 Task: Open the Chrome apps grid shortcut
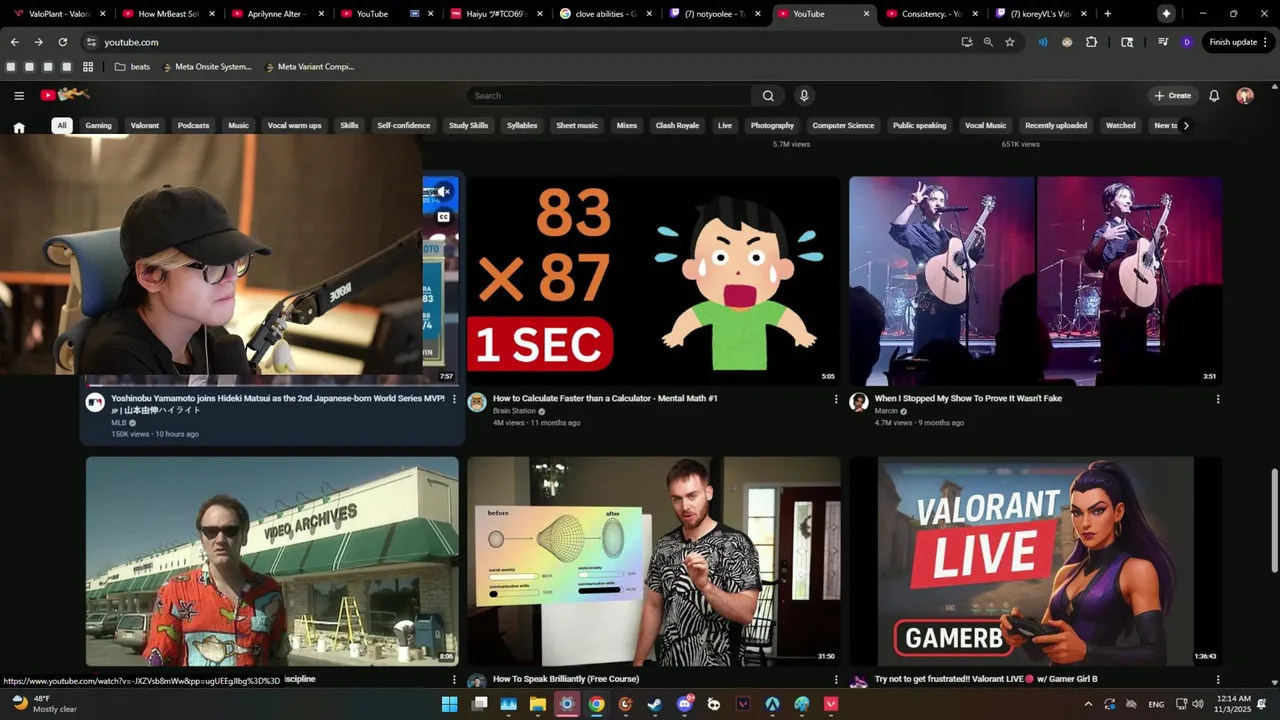click(88, 67)
